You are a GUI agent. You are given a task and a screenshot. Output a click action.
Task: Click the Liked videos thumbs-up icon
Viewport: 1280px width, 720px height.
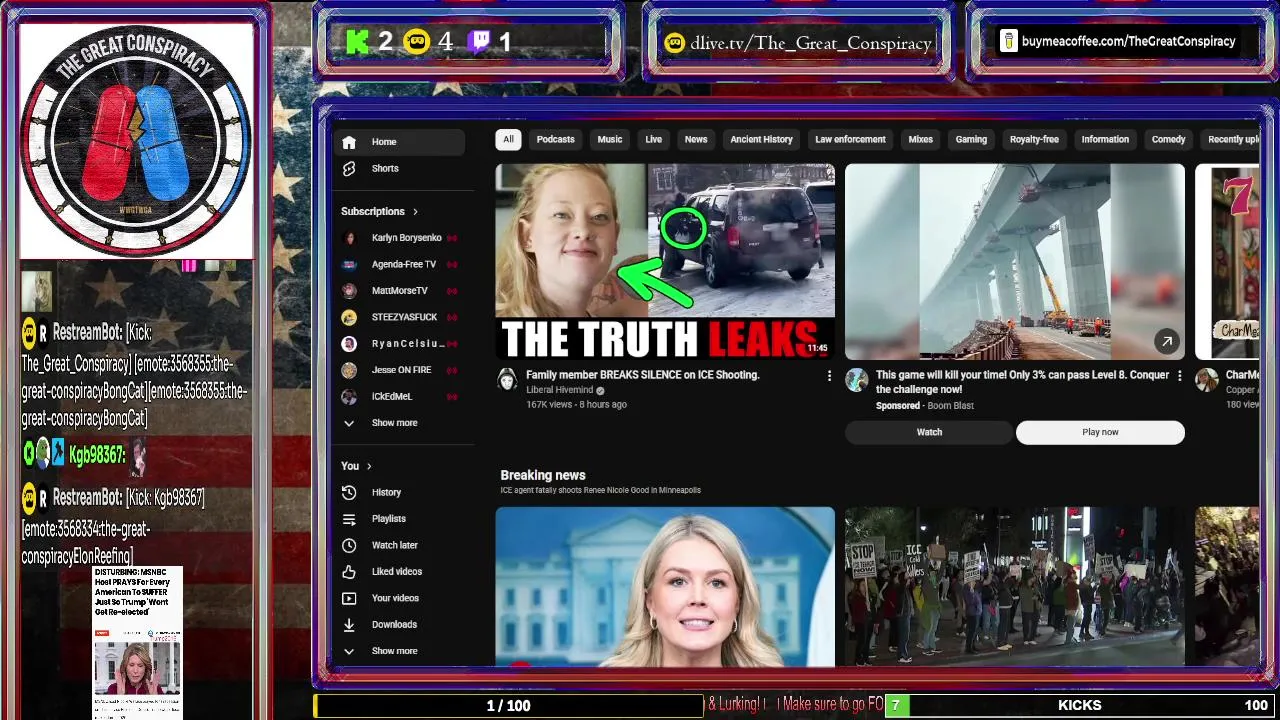point(349,572)
